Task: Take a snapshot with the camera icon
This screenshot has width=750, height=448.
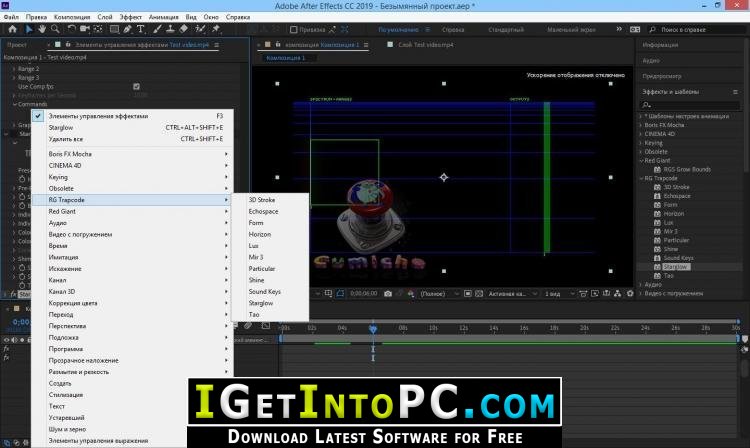Action: tap(388, 294)
